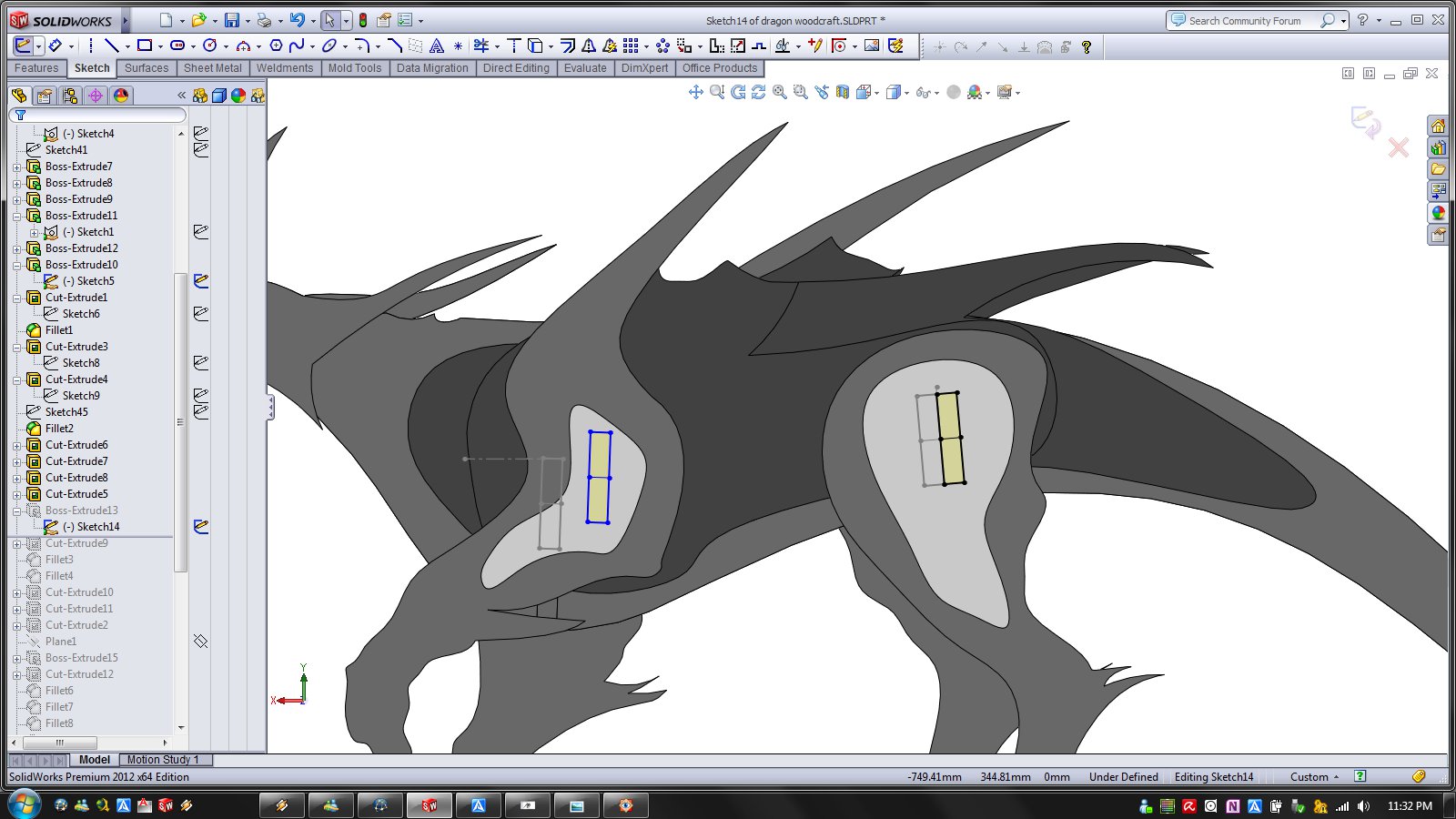Click the Sketch Text tool

click(x=437, y=45)
